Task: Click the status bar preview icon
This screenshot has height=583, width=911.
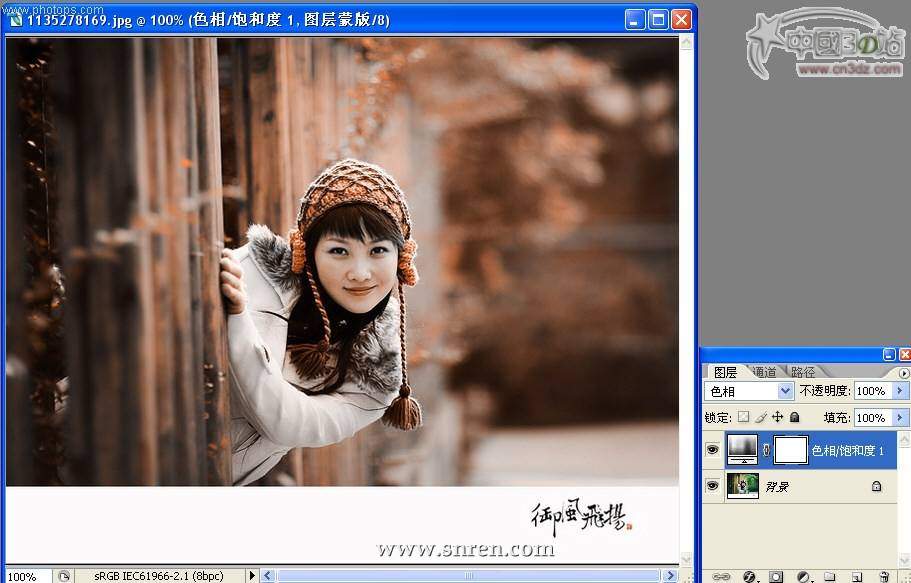Action: coord(63,576)
